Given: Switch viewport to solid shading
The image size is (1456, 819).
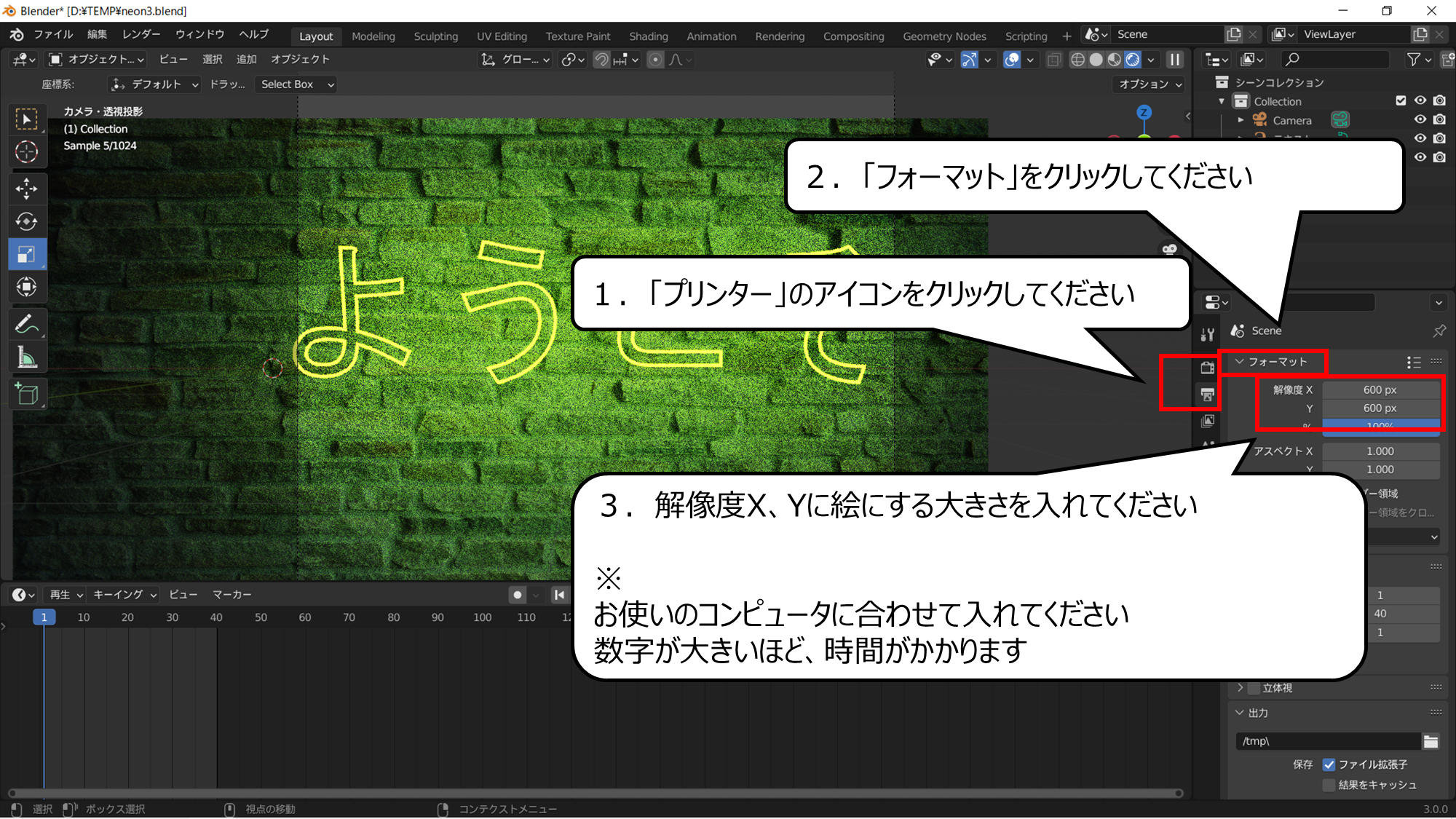Looking at the screenshot, I should coord(1096,60).
